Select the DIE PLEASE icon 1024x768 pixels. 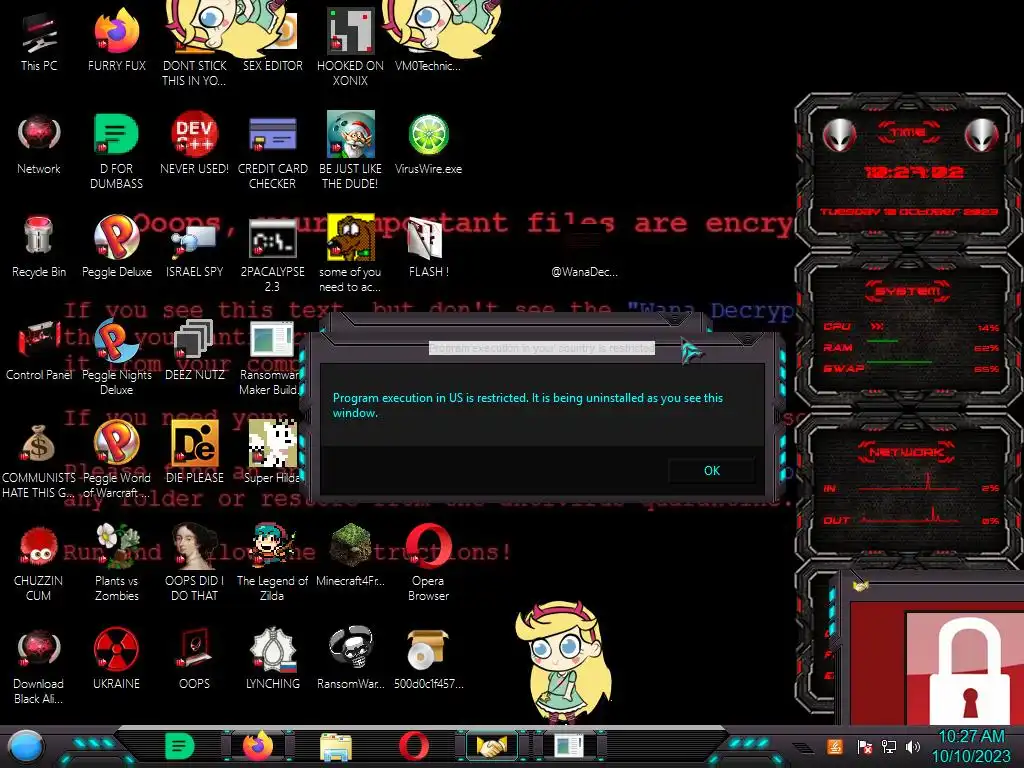(x=194, y=454)
